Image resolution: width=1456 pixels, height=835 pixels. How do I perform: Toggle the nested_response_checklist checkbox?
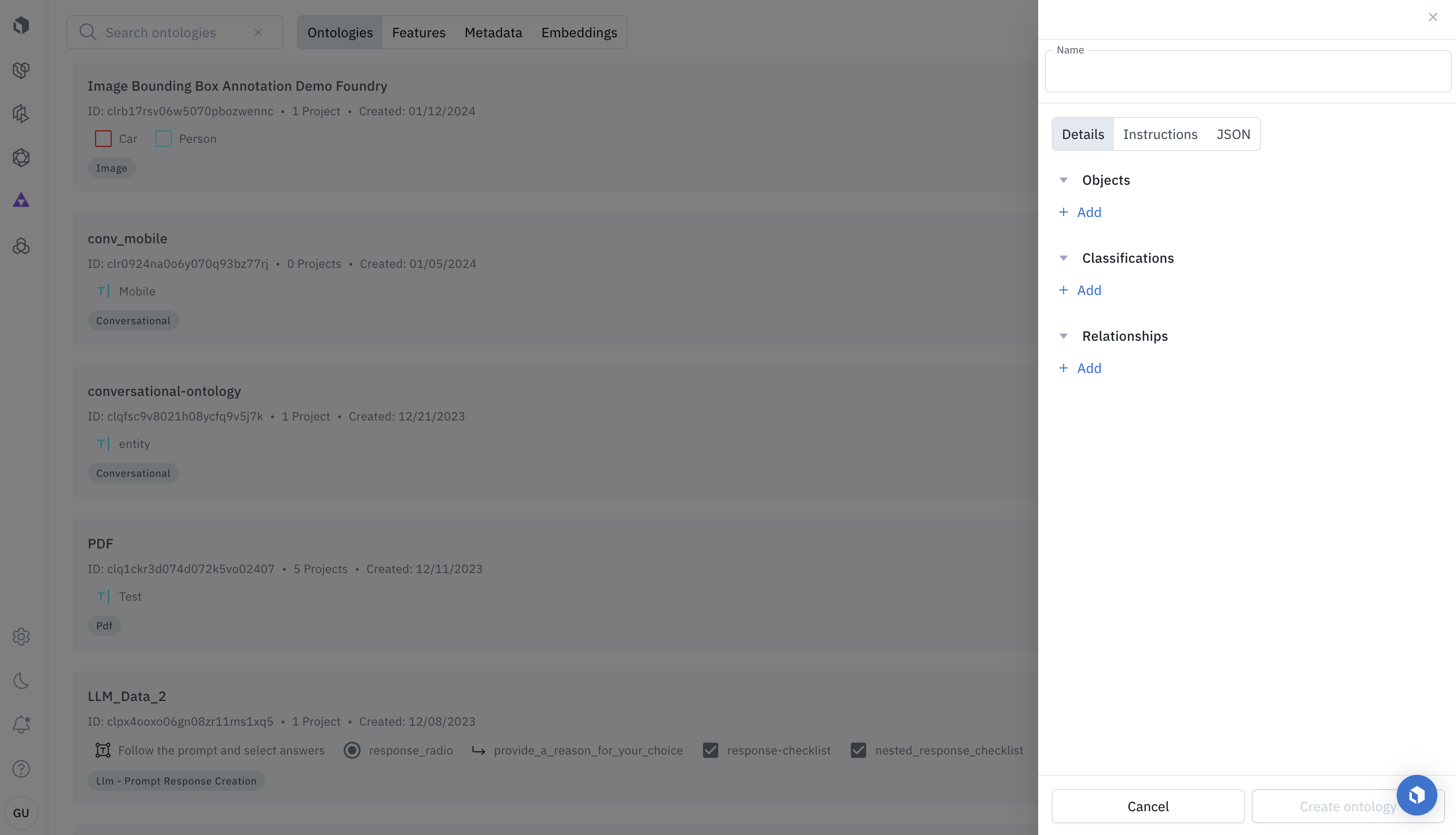point(859,750)
